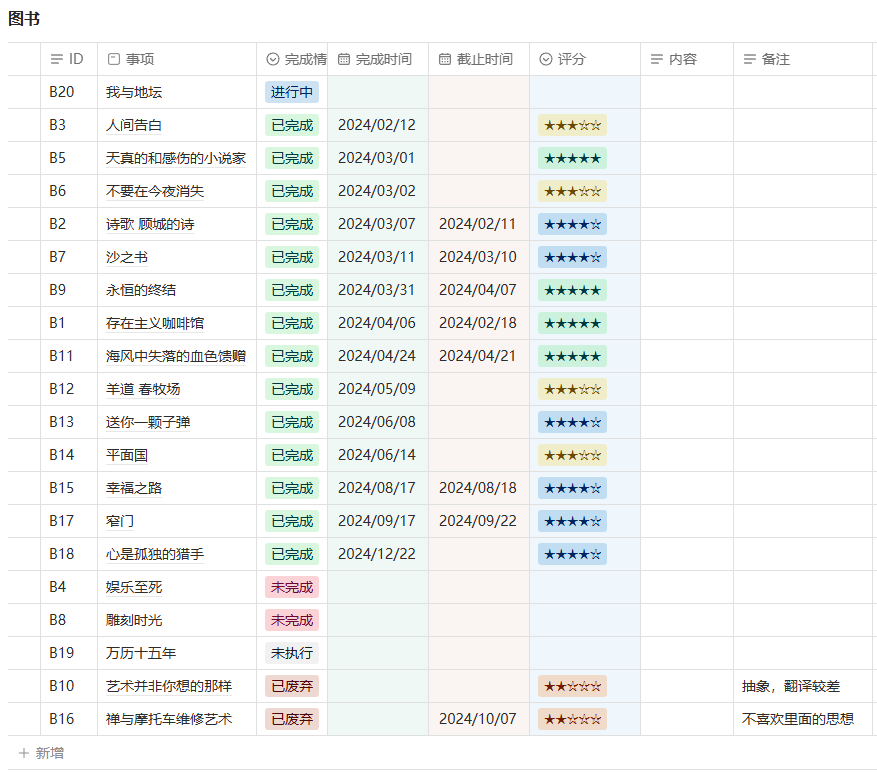Screen dimensions: 877x773
Task: Open the 进行中 status tag for 我与地坛
Action: tap(292, 93)
